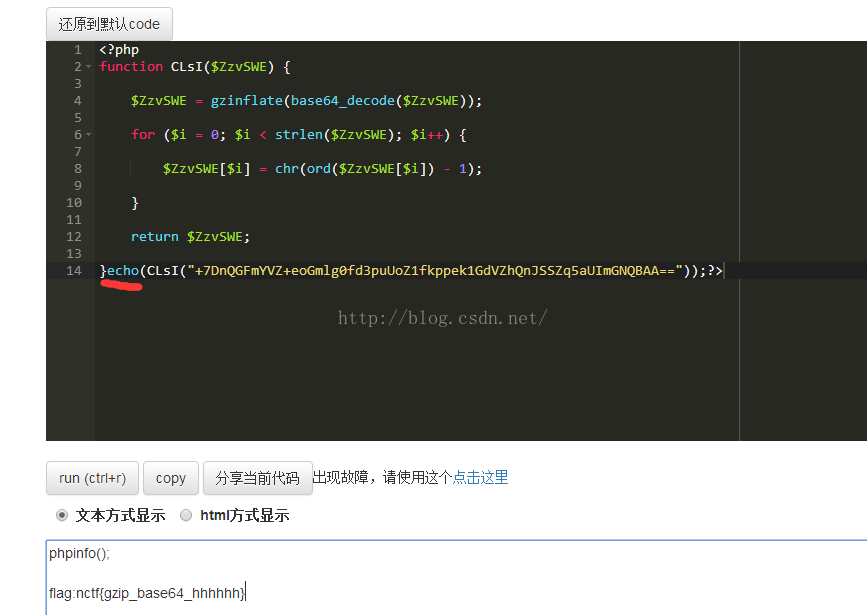Click the phpinfo(); output line

pos(80,553)
